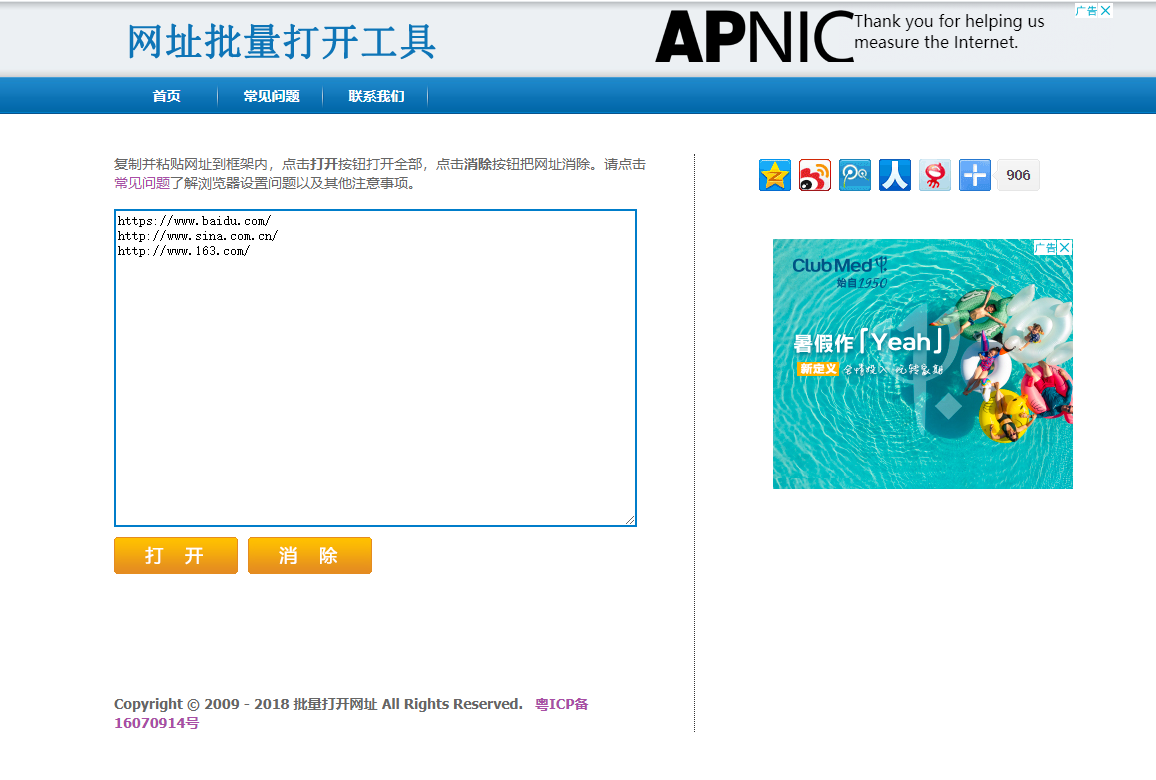Click the Copyright 2009 - 2018 text

click(x=318, y=704)
